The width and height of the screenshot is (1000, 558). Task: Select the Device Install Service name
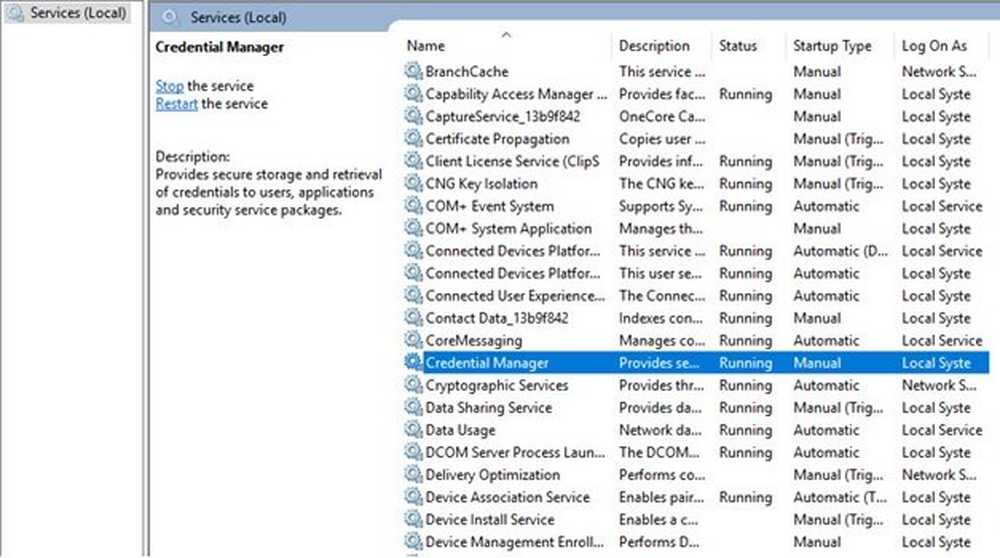click(x=489, y=519)
